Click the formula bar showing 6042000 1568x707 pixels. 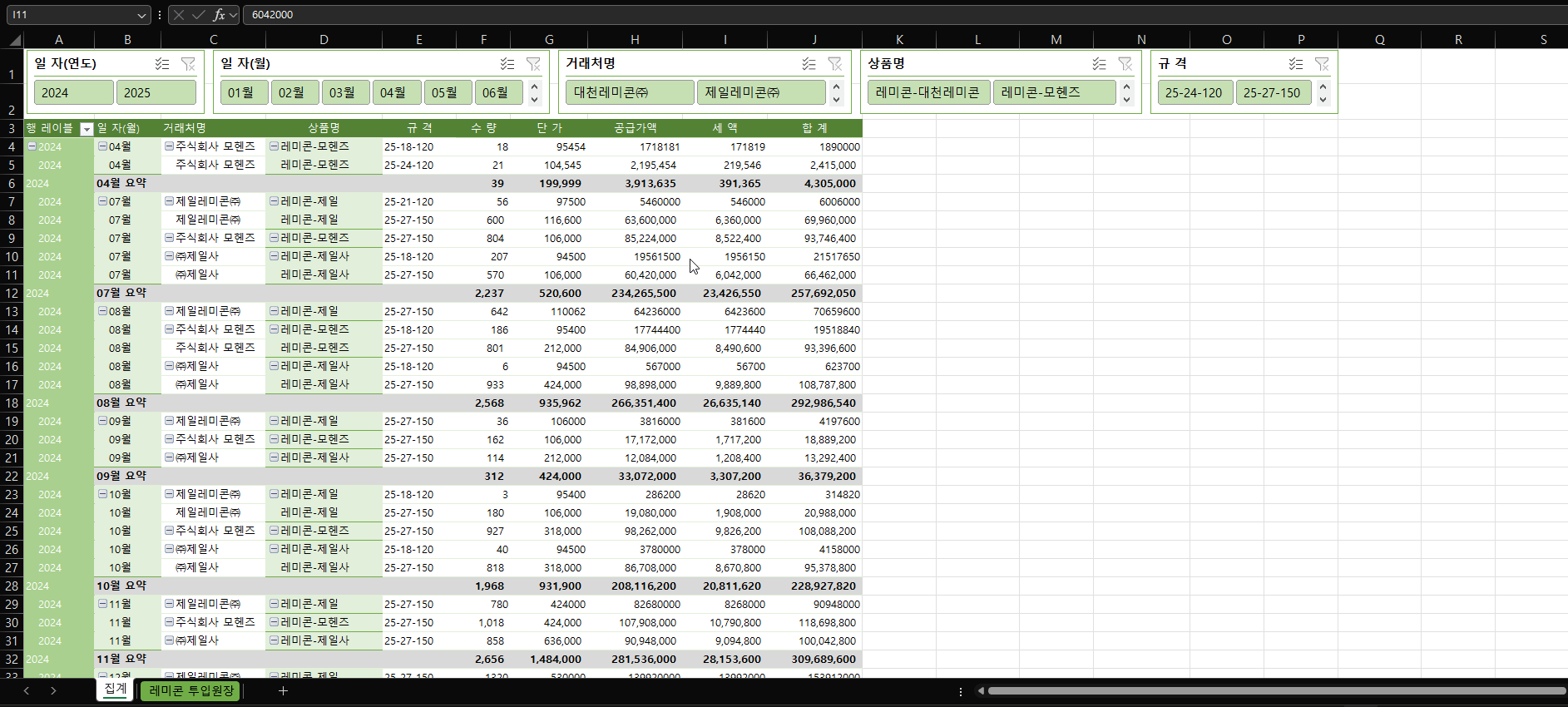(832, 15)
